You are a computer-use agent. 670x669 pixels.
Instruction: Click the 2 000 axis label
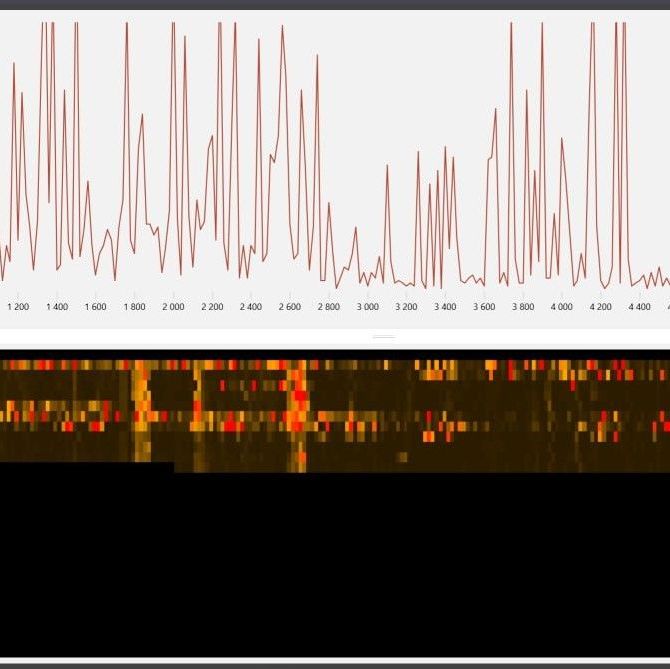pos(173,307)
